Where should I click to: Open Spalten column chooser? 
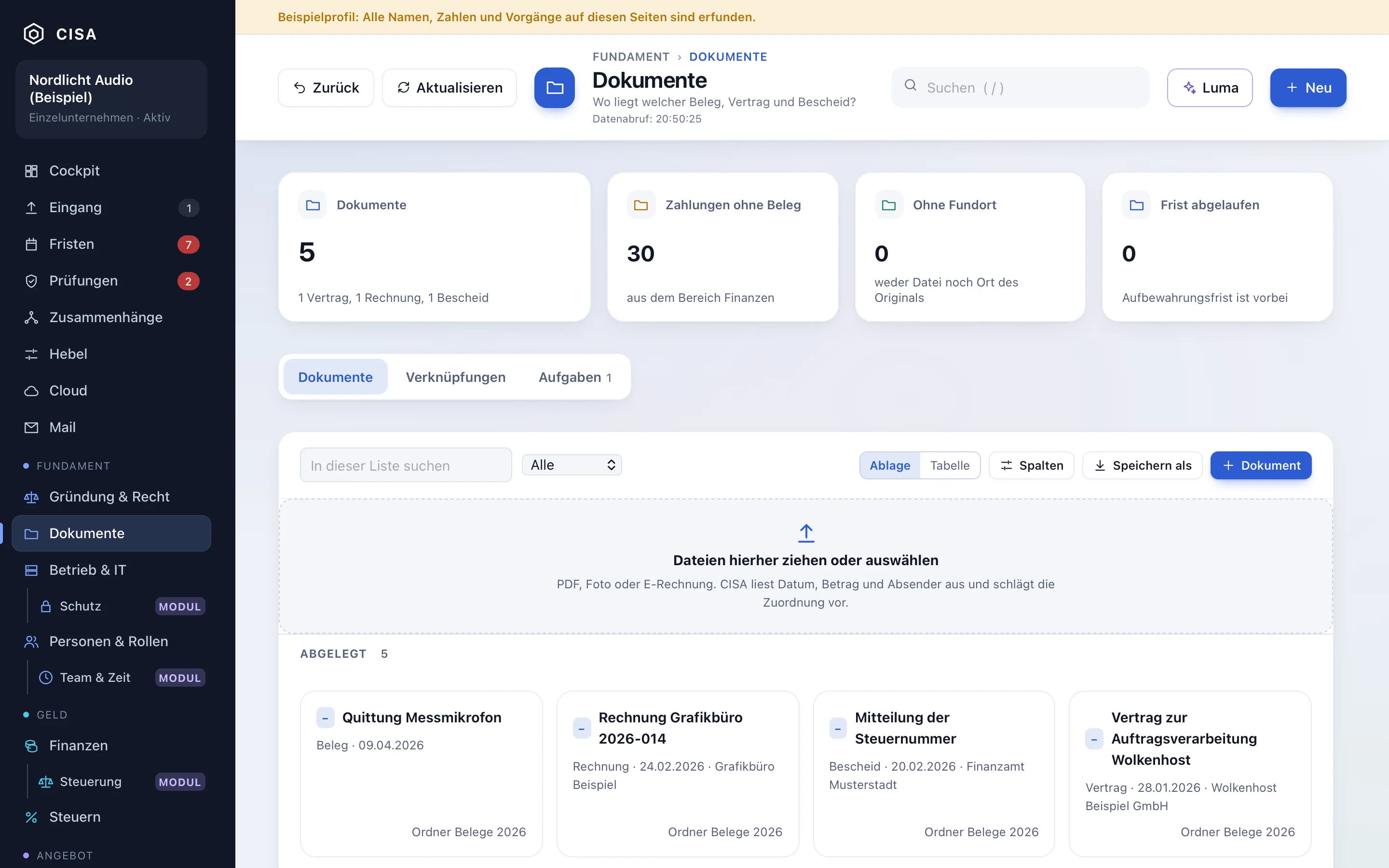[1032, 465]
